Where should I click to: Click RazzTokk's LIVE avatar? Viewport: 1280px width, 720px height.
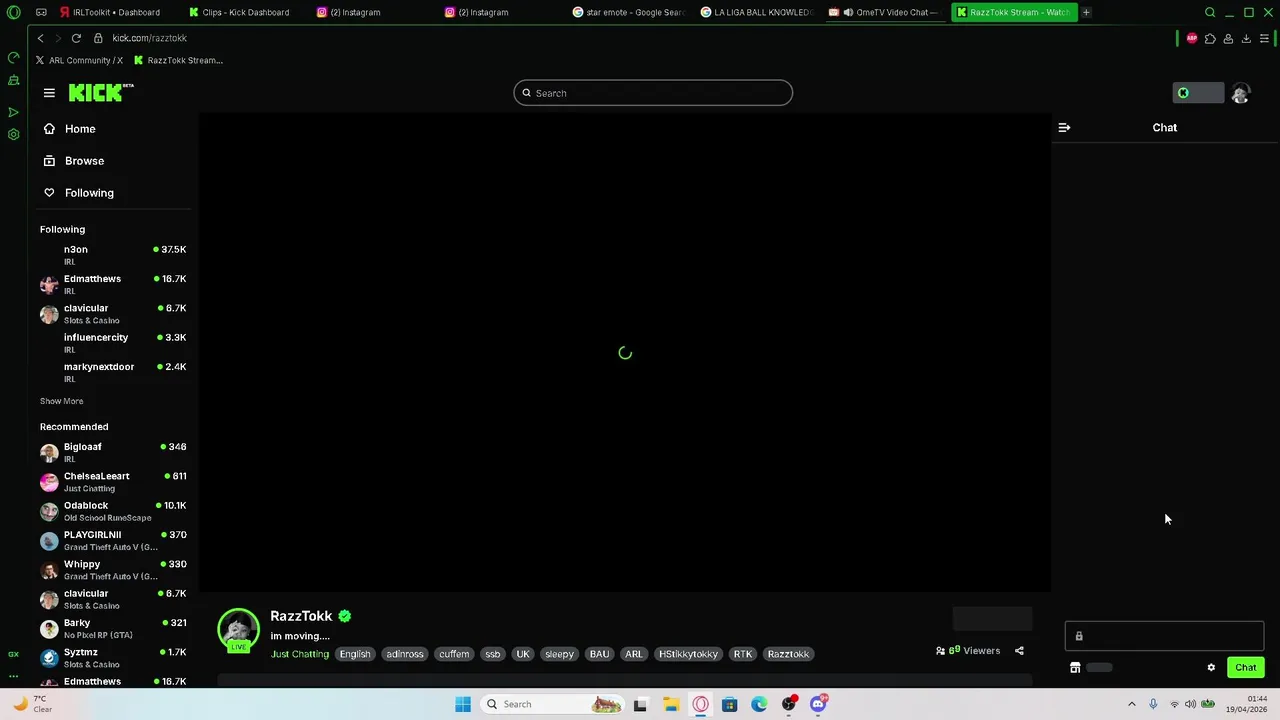(x=238, y=630)
